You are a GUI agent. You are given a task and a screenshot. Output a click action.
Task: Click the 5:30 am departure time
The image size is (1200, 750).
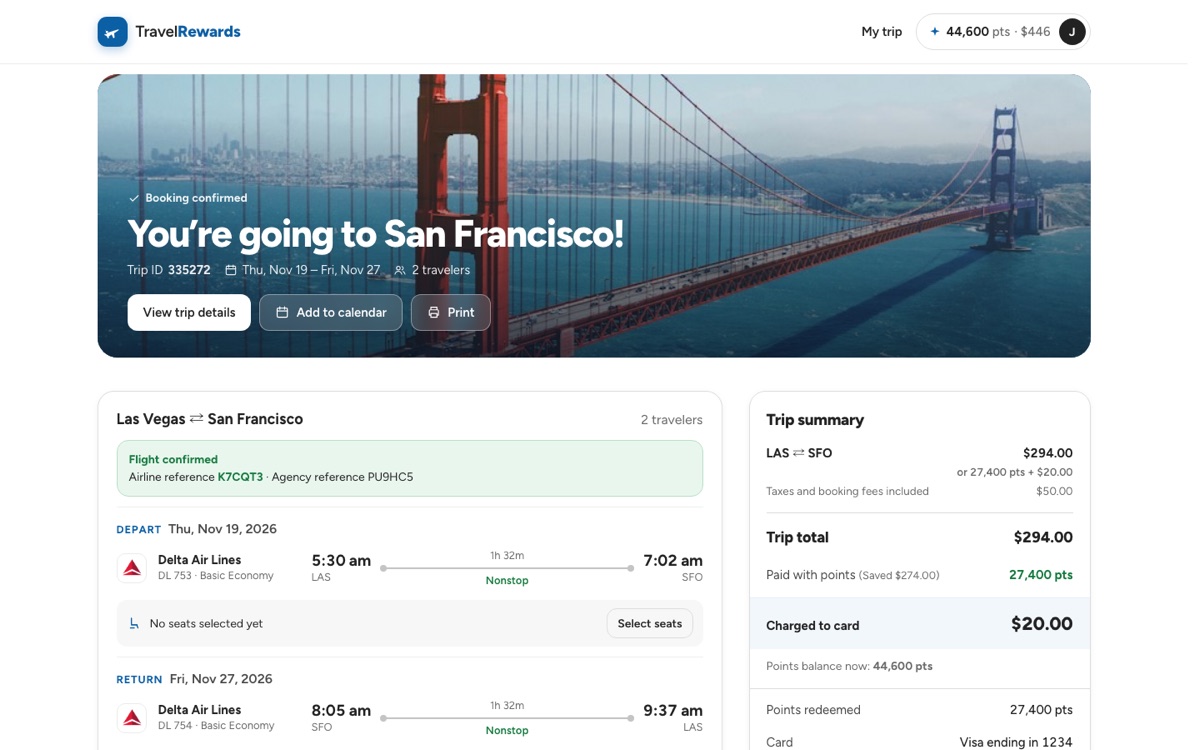click(341, 560)
